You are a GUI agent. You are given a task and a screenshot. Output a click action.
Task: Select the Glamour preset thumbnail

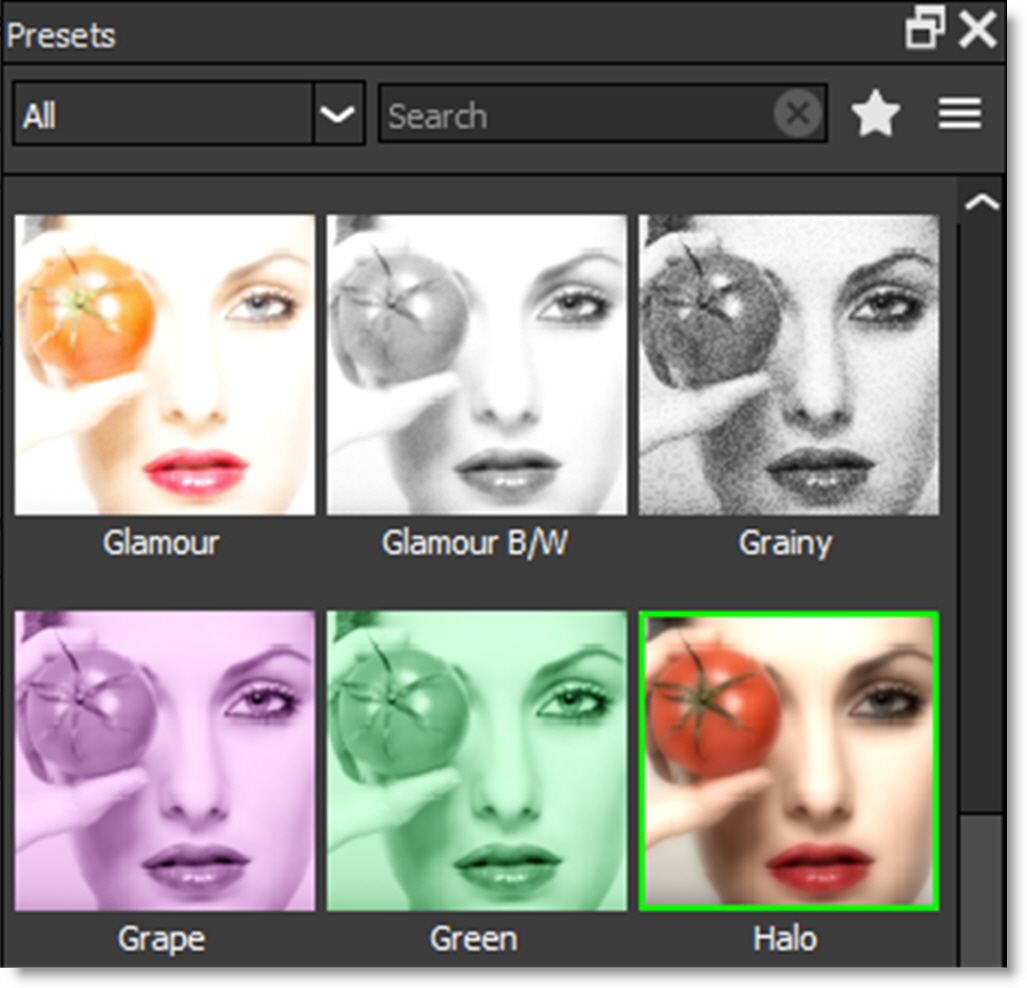pos(165,365)
